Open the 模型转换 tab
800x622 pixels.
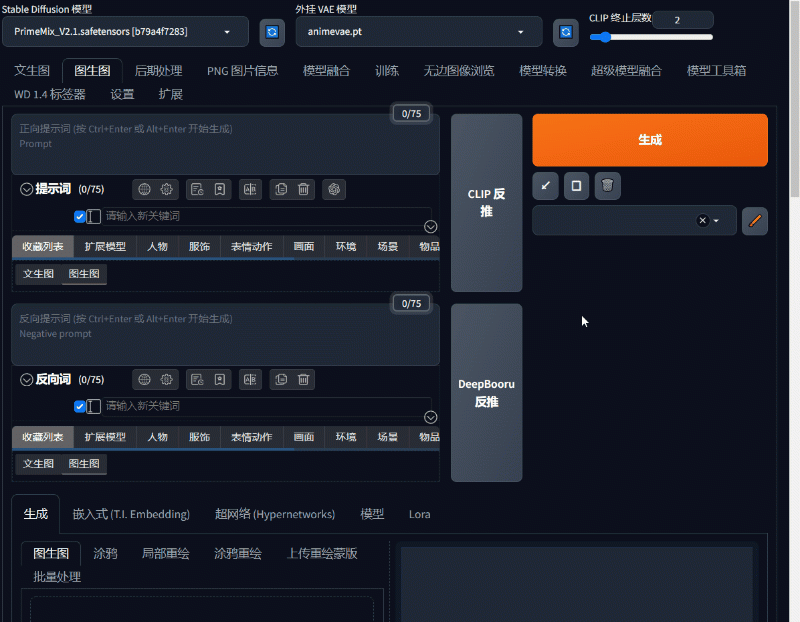click(x=543, y=70)
